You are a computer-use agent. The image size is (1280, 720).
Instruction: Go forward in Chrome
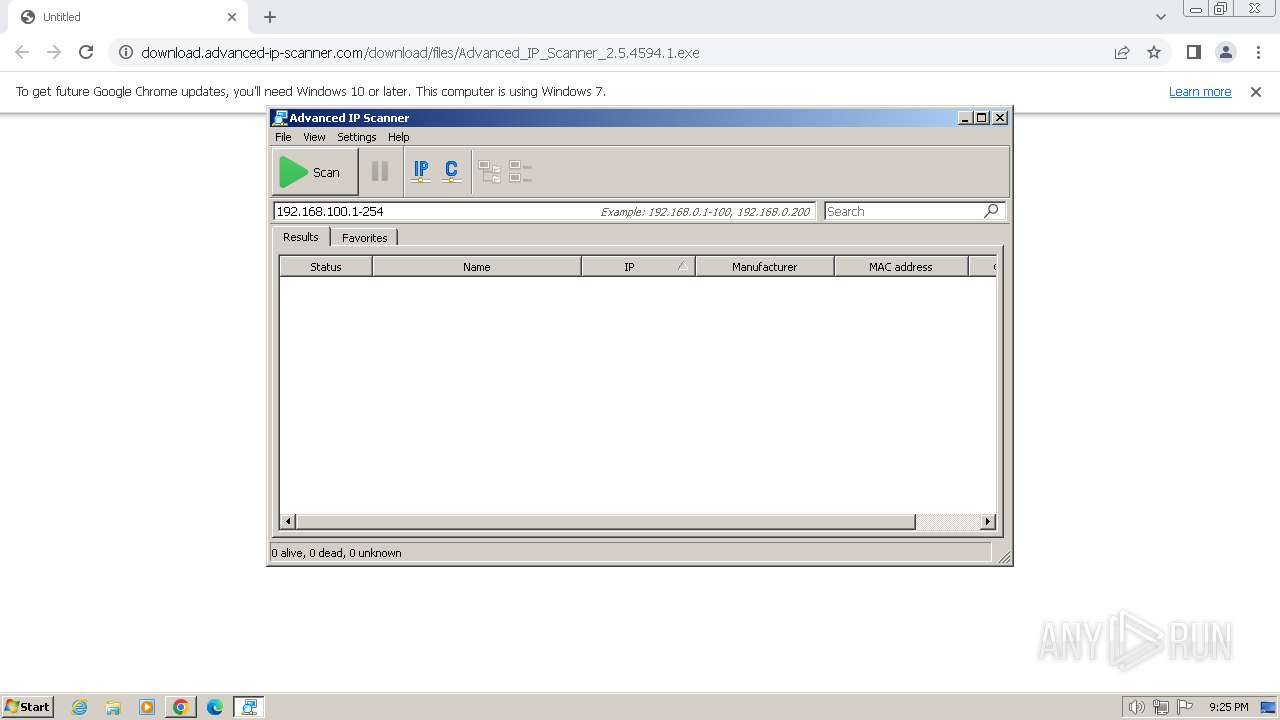(54, 52)
